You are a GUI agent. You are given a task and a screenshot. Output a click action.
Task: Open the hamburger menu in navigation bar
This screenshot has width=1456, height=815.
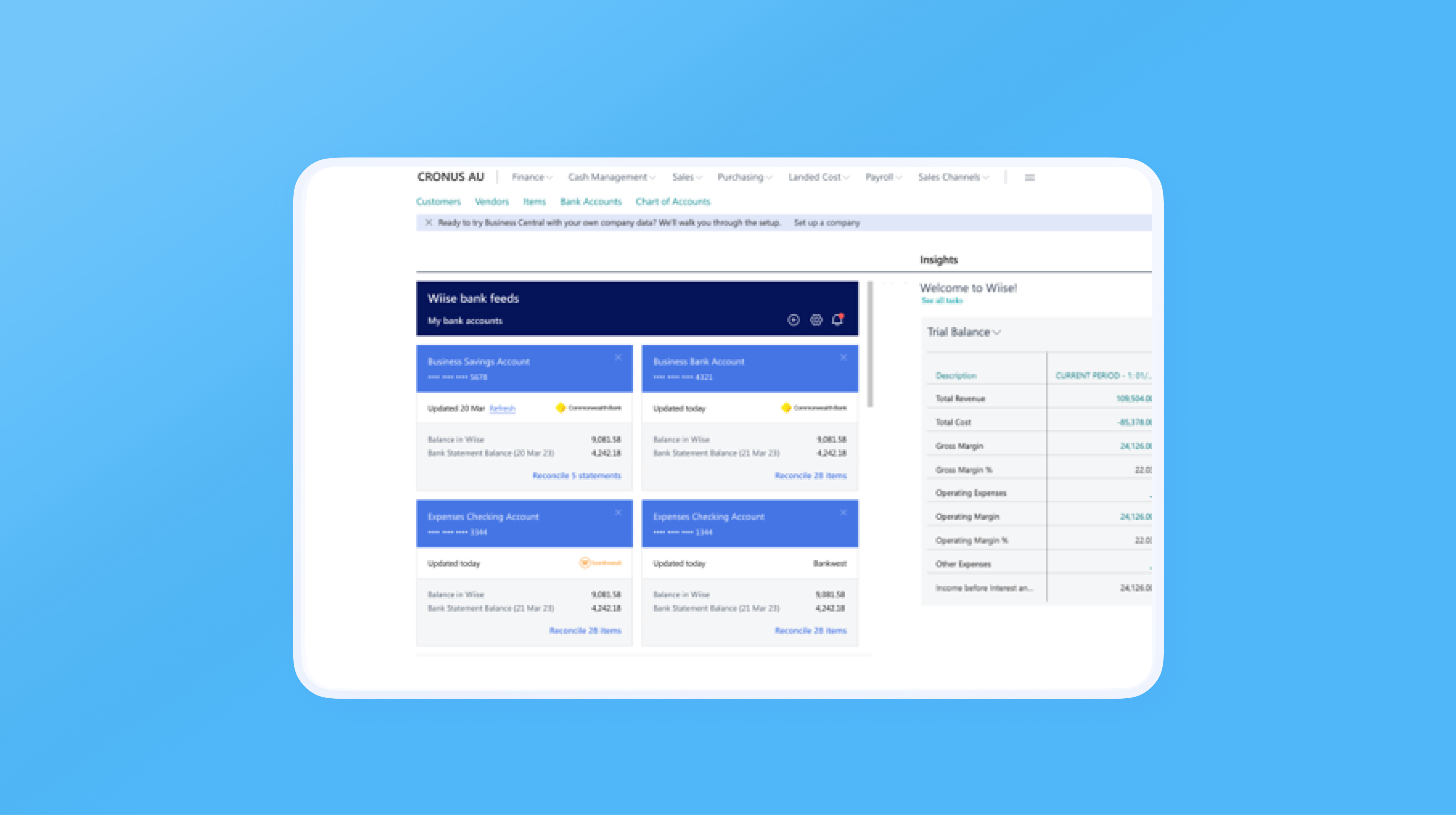(x=1029, y=178)
